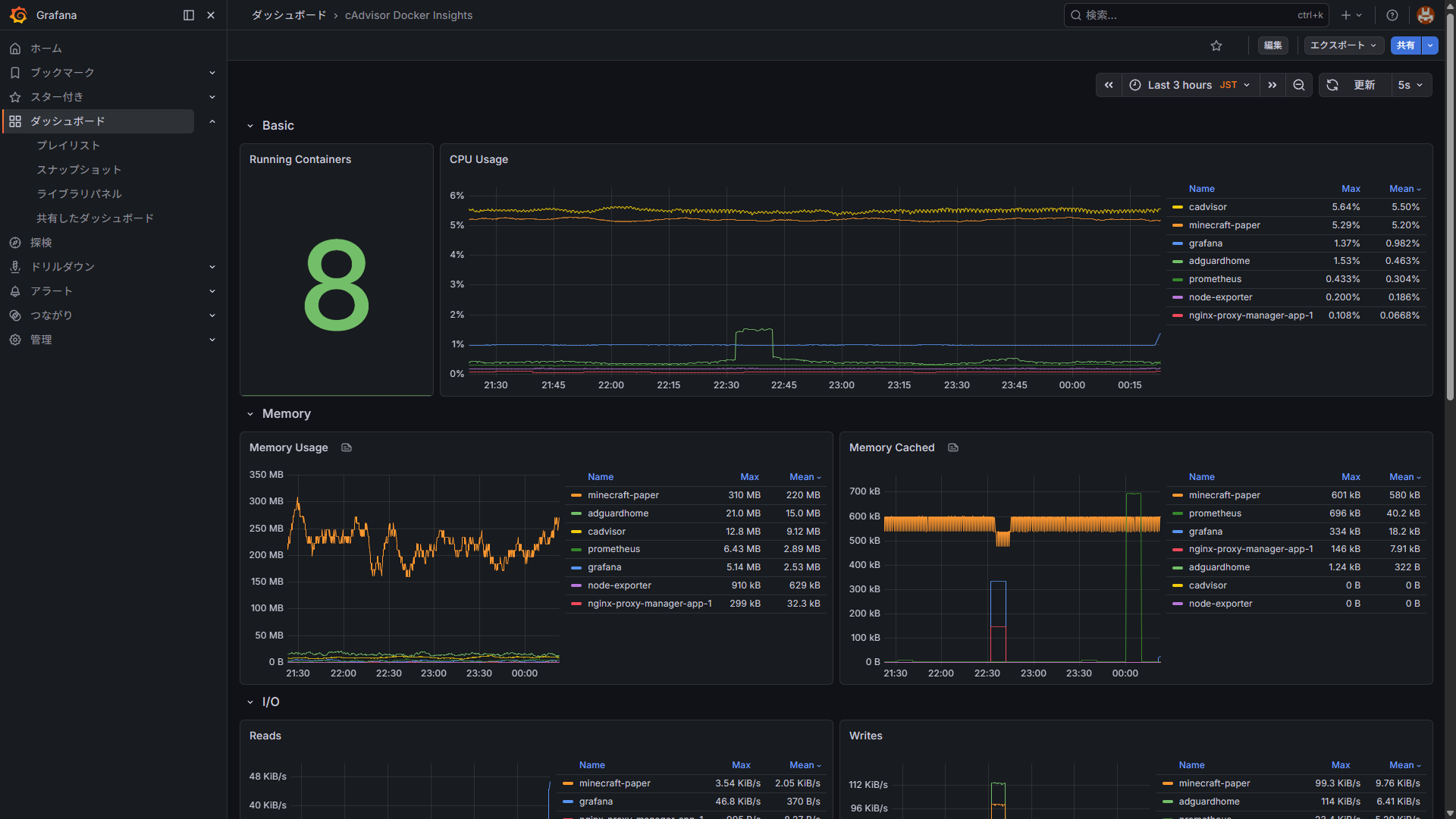The image size is (1456, 819).
Task: Open Memory Usage panel description icon
Action: (347, 447)
